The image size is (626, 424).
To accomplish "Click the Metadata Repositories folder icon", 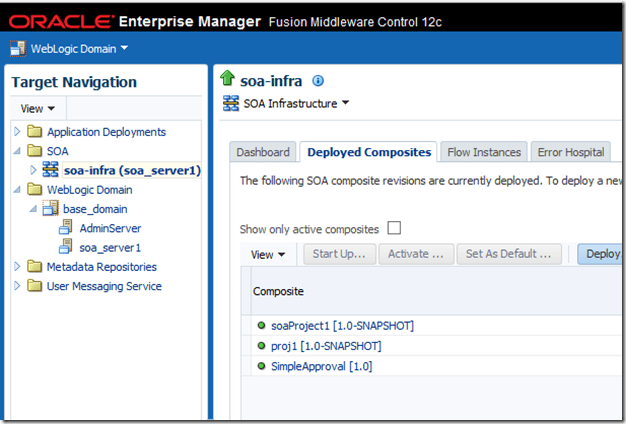I will click(35, 265).
